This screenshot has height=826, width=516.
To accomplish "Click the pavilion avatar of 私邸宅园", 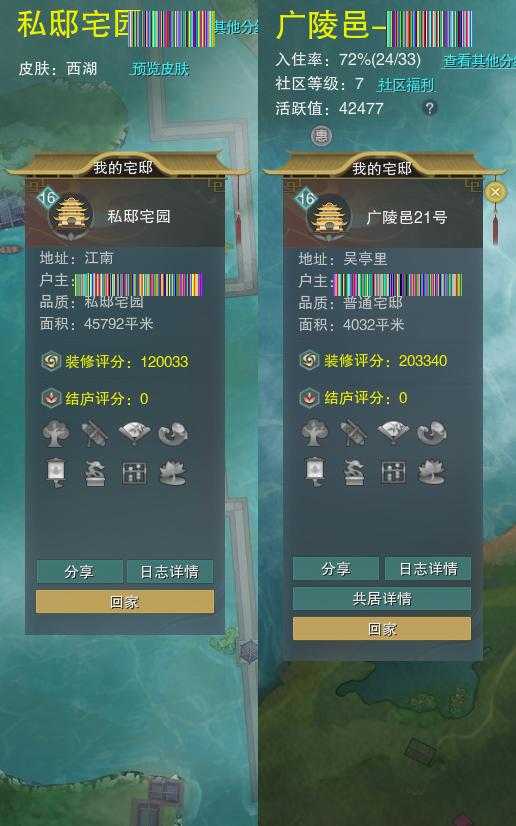I will point(71,215).
